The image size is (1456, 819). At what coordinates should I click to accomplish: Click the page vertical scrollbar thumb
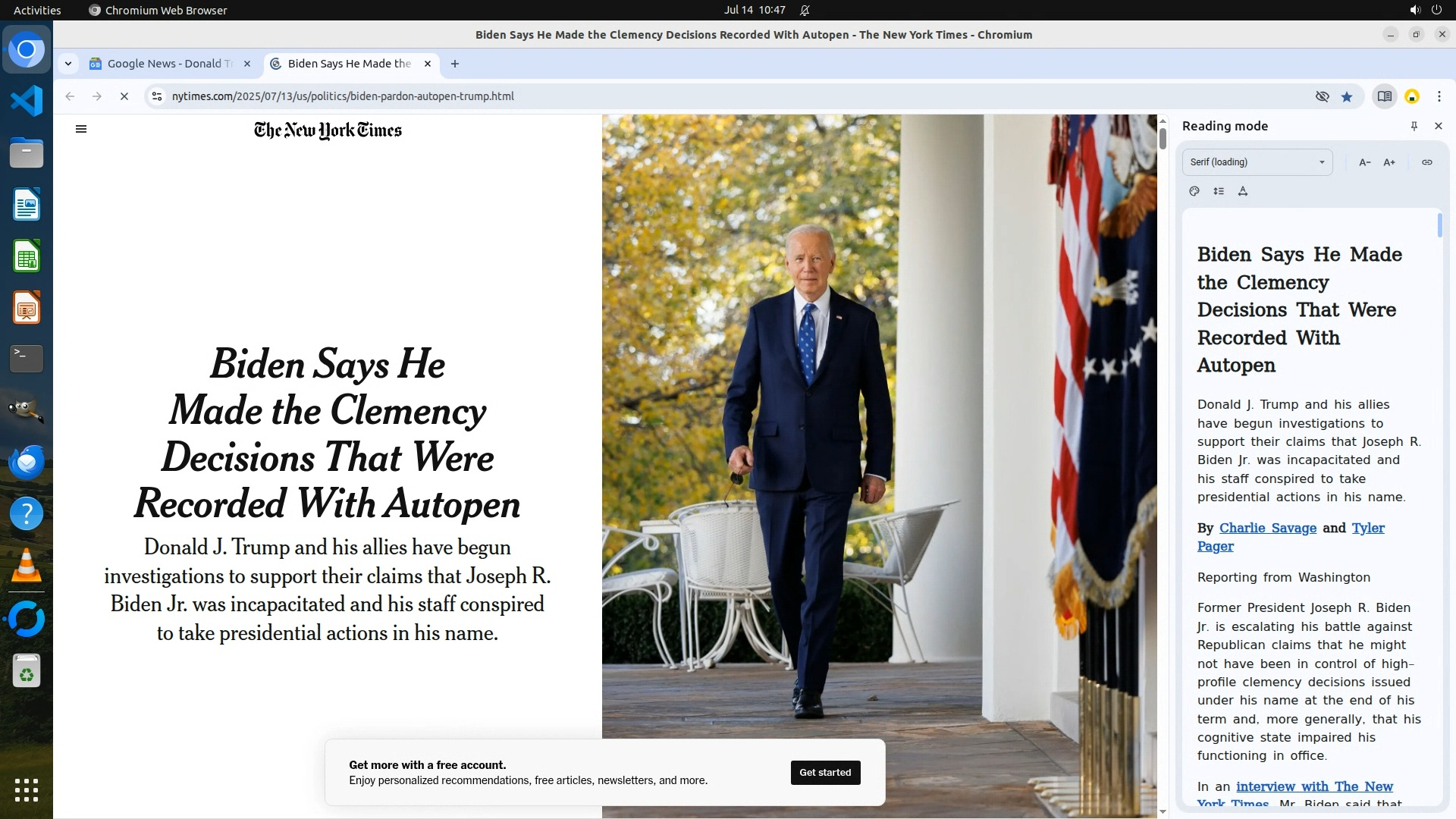[x=1163, y=138]
